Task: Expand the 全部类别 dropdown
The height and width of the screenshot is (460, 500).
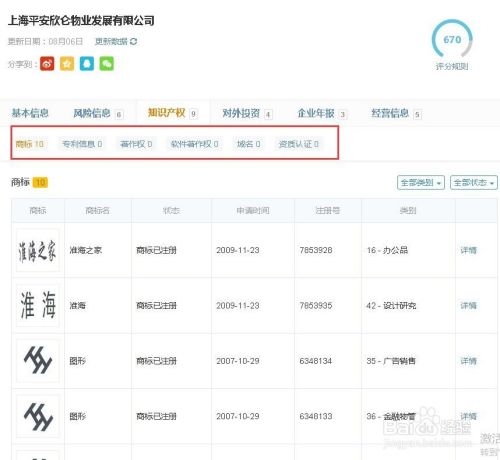Action: pos(421,183)
